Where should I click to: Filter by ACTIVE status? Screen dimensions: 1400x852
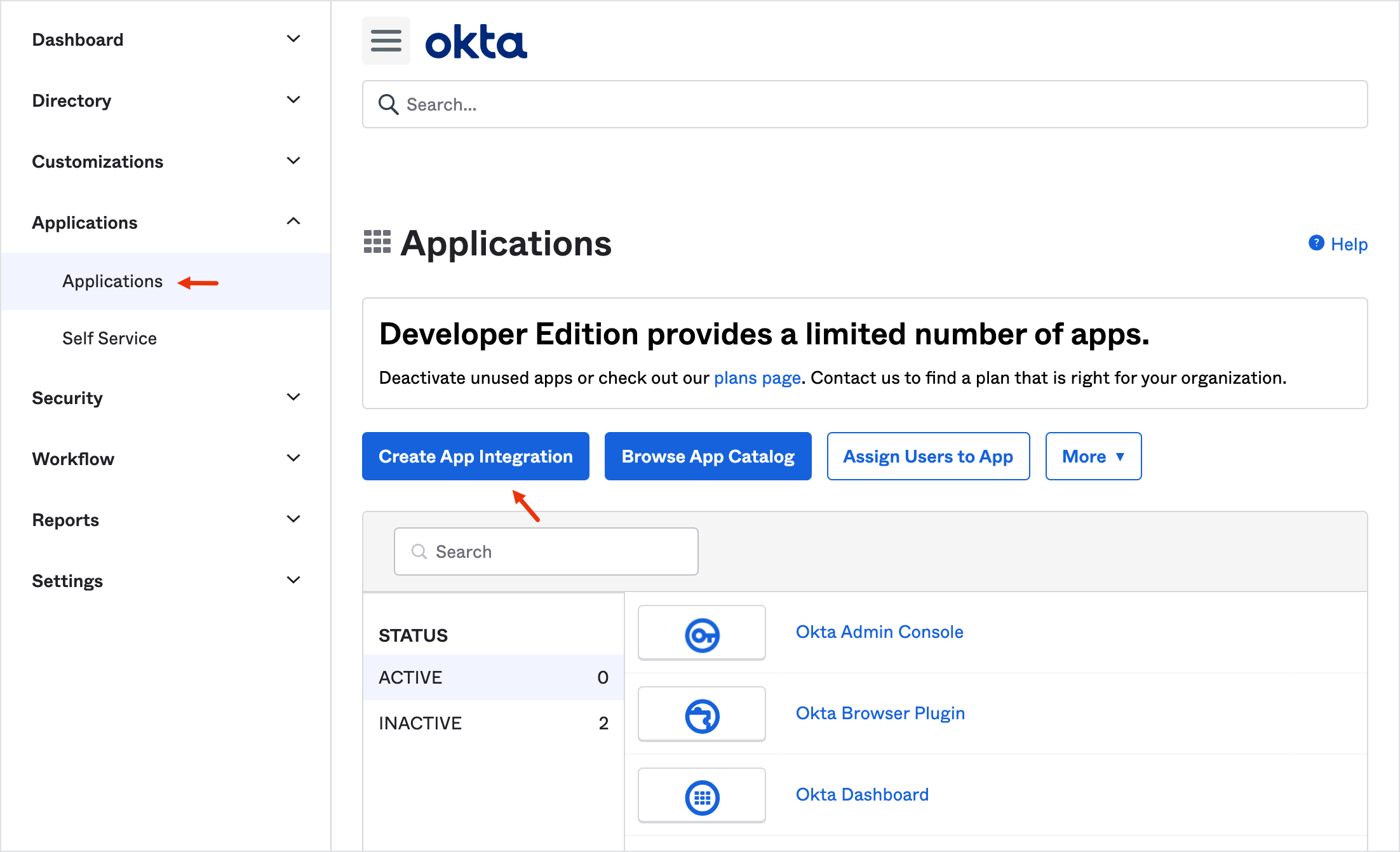pyautogui.click(x=494, y=677)
